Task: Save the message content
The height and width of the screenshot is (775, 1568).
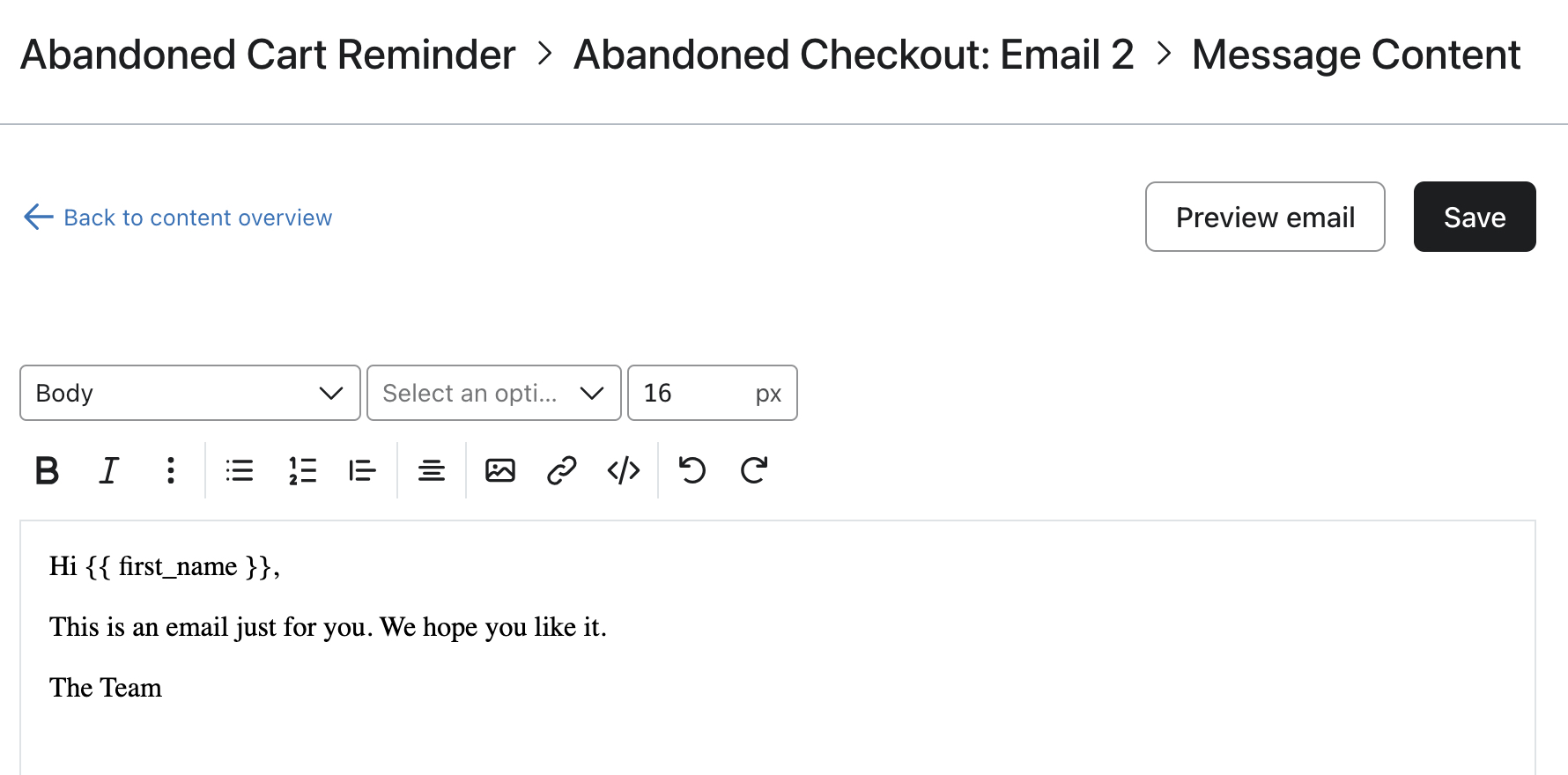Action: coord(1474,217)
